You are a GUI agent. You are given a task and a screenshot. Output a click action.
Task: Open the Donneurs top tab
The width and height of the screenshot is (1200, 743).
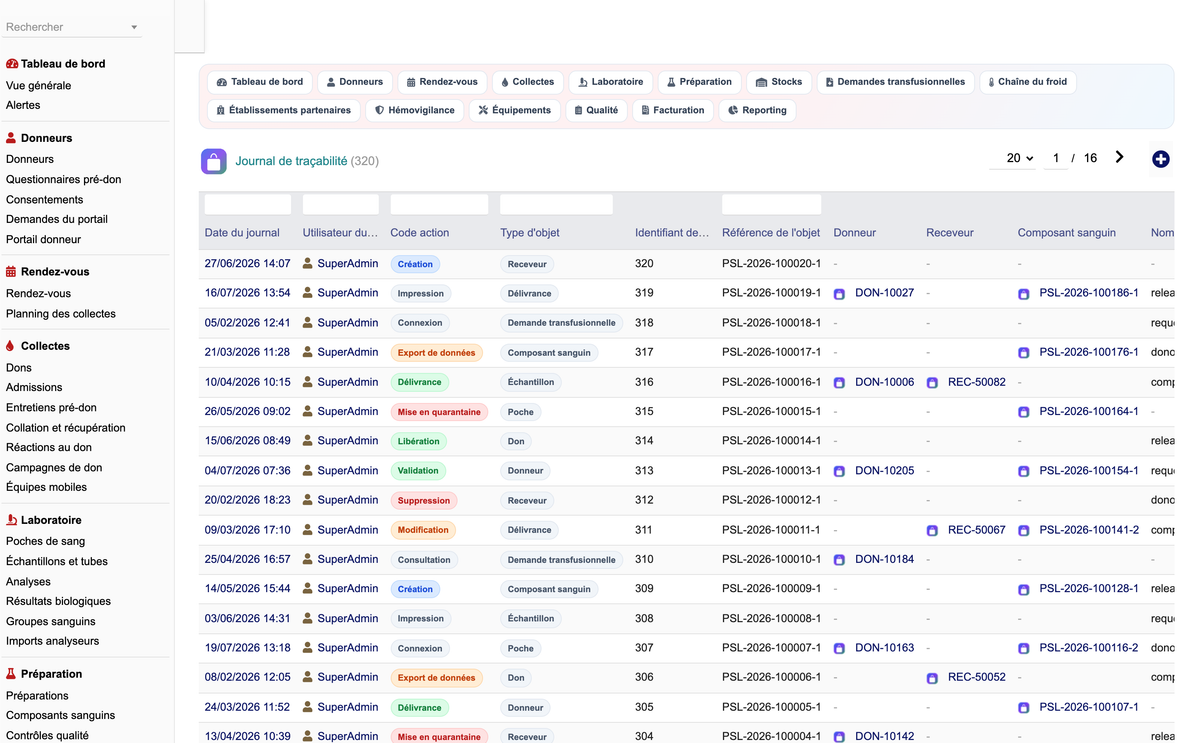pyautogui.click(x=355, y=82)
